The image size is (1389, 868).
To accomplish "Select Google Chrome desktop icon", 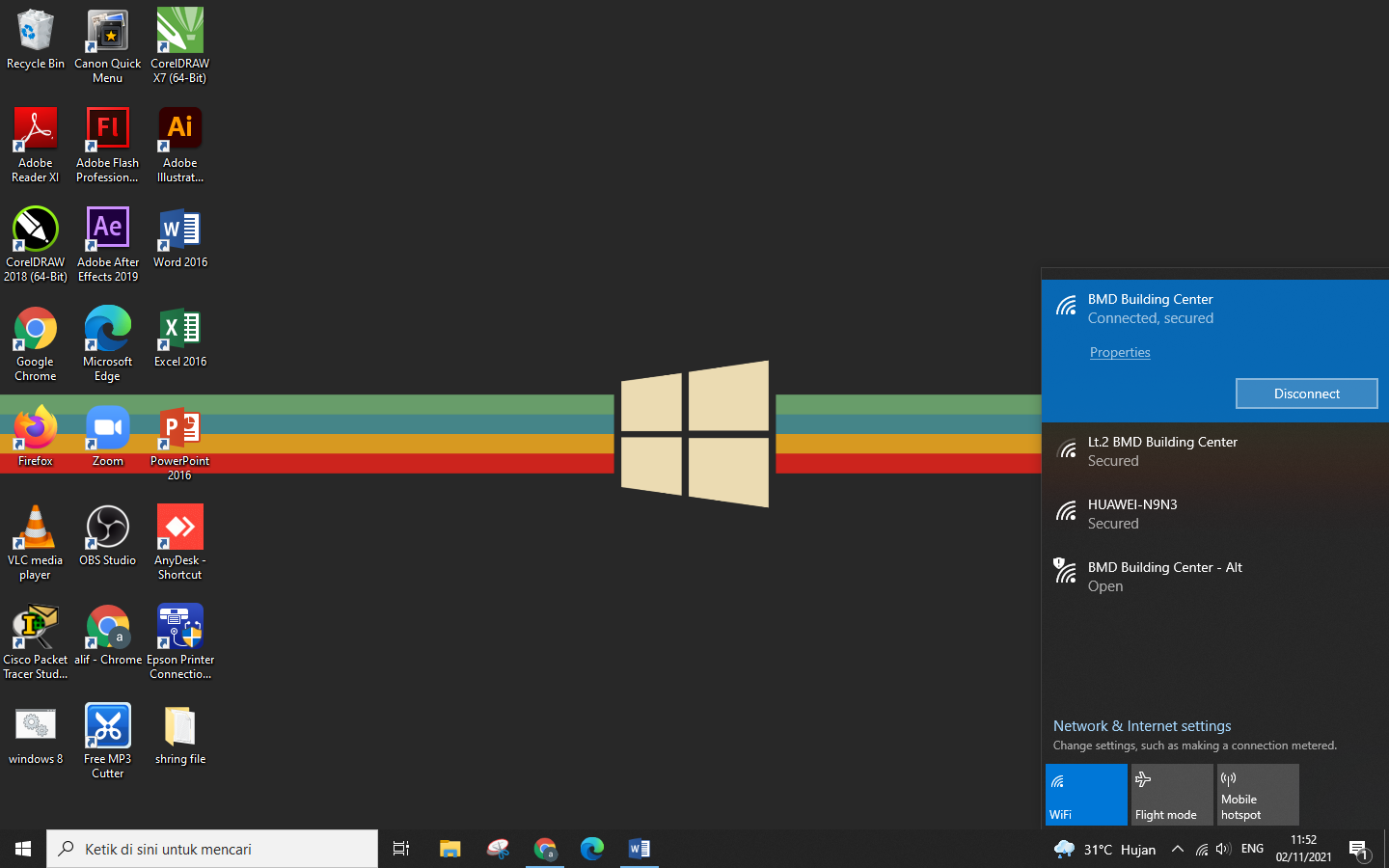I will pyautogui.click(x=36, y=344).
